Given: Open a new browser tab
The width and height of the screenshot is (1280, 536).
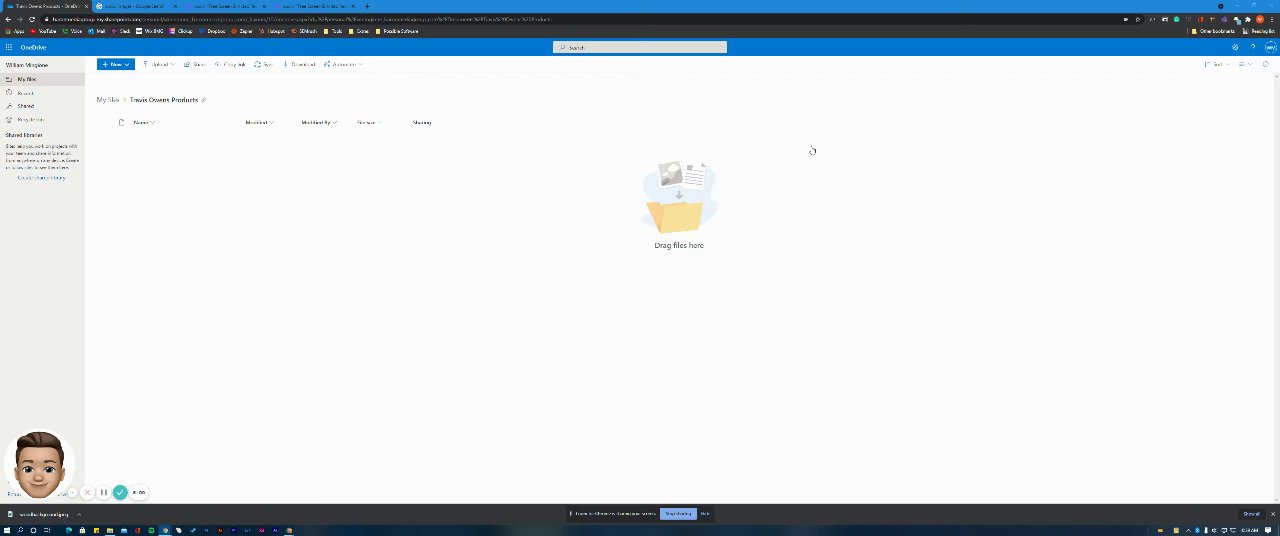Looking at the screenshot, I should click(367, 6).
